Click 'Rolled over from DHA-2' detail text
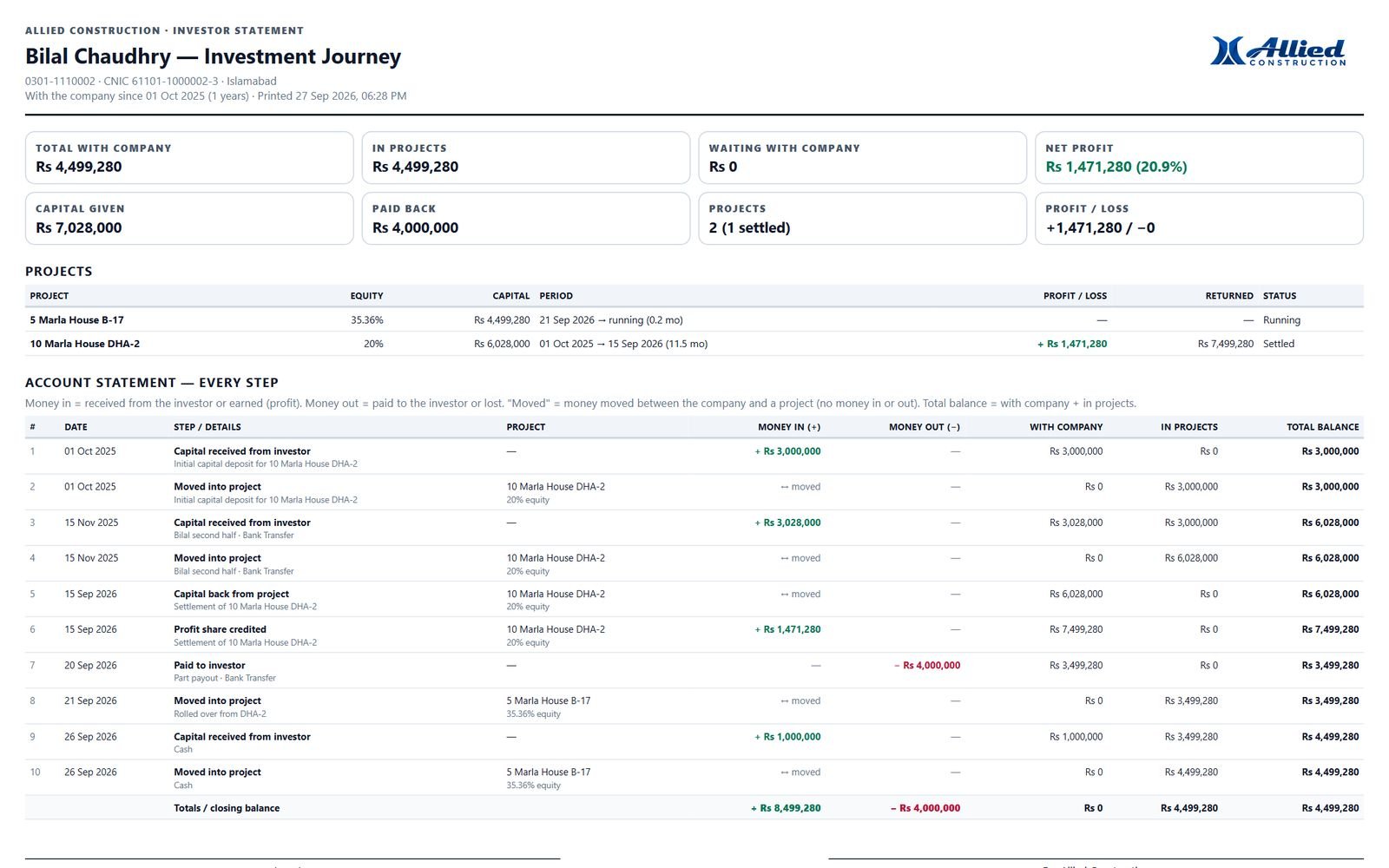Viewport: 1389px width, 868px height. click(x=220, y=714)
